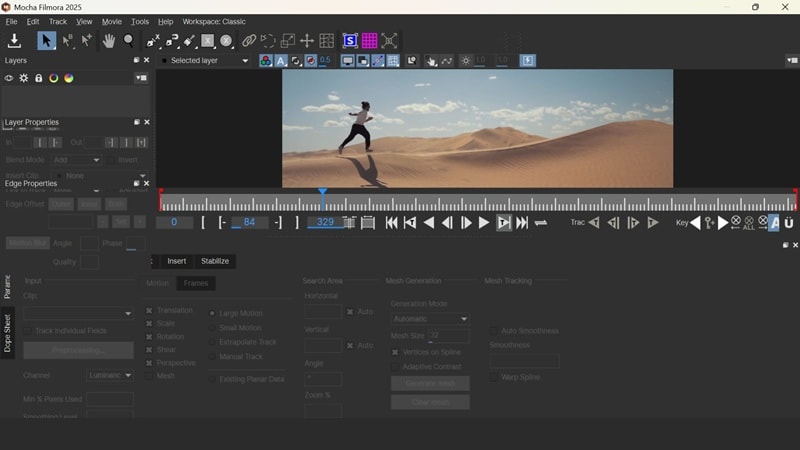800x450 pixels.
Task: Click the multicolor matte wheel icon
Action: 69,78
